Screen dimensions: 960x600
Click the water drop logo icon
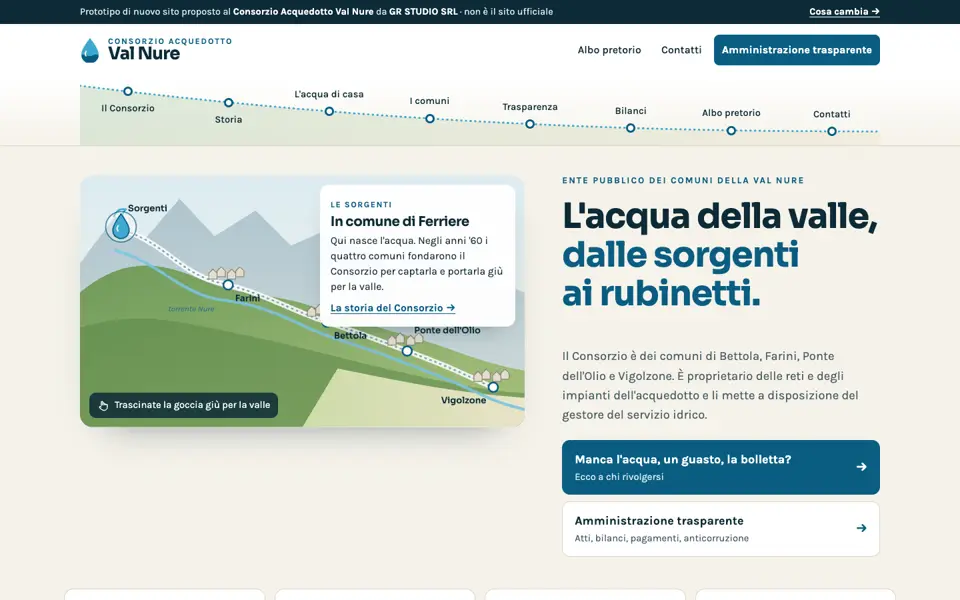[x=90, y=50]
